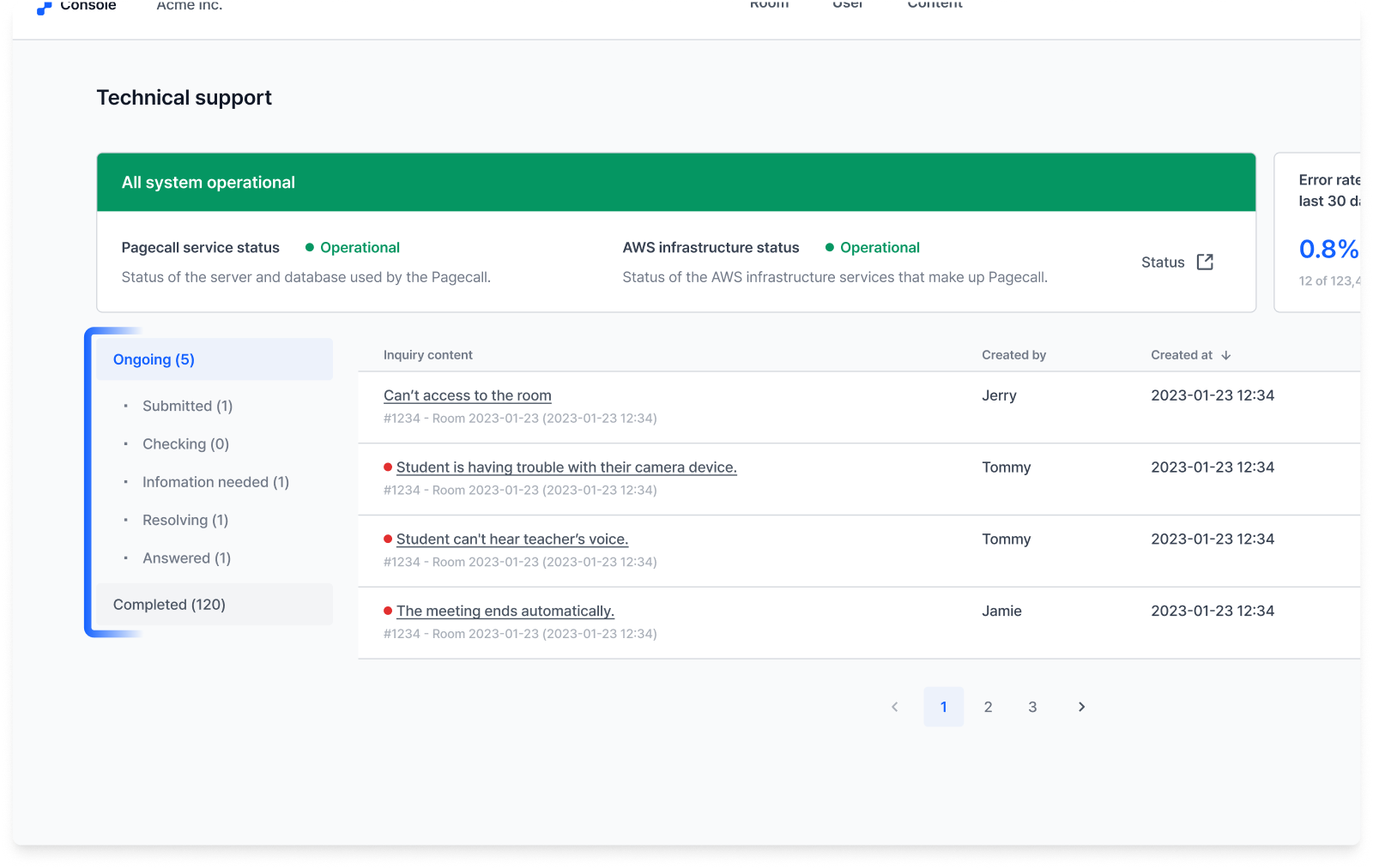The height and width of the screenshot is (868, 1373).
Task: Click creator name Jerry
Action: (x=999, y=395)
